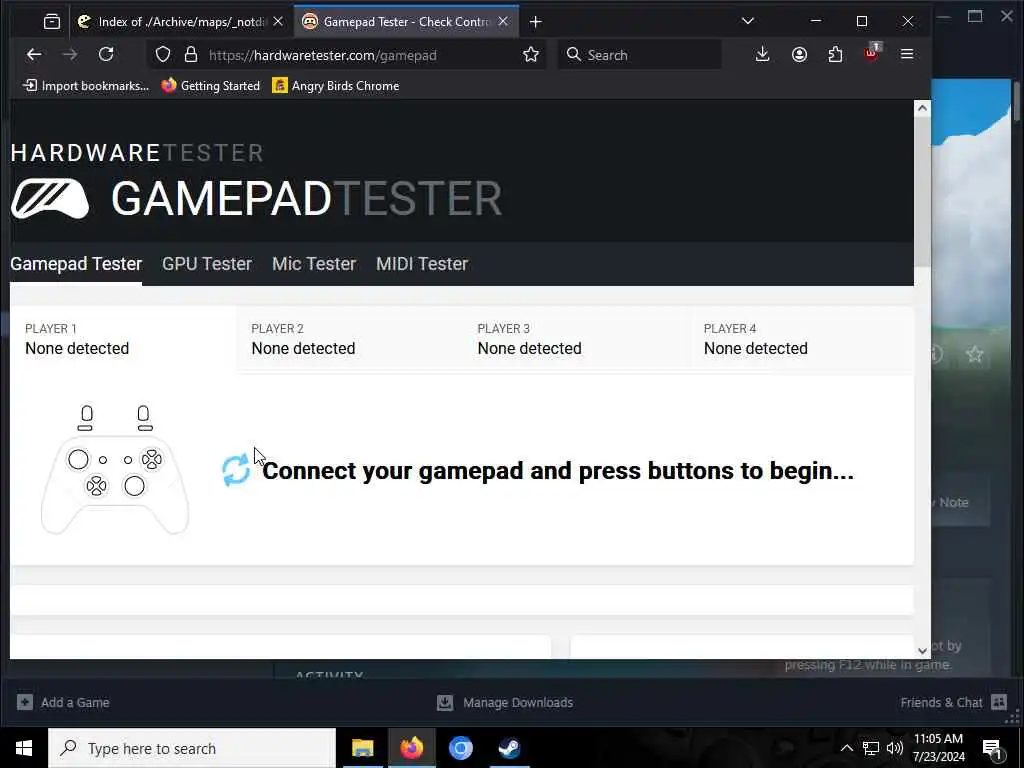Screen dimensions: 1024x768
Task: Open the Windows Start menu
Action: (24, 748)
